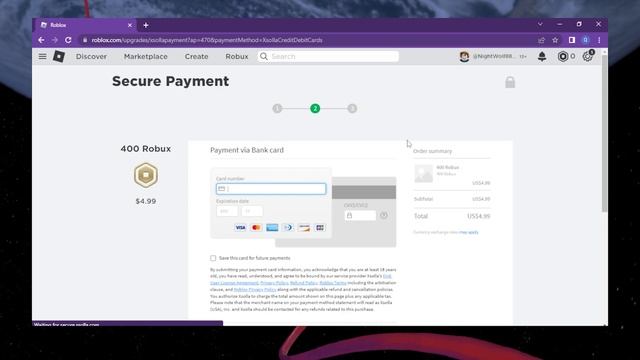The width and height of the screenshot is (640, 360).
Task: Click the green step 2 indicator
Action: 315,109
